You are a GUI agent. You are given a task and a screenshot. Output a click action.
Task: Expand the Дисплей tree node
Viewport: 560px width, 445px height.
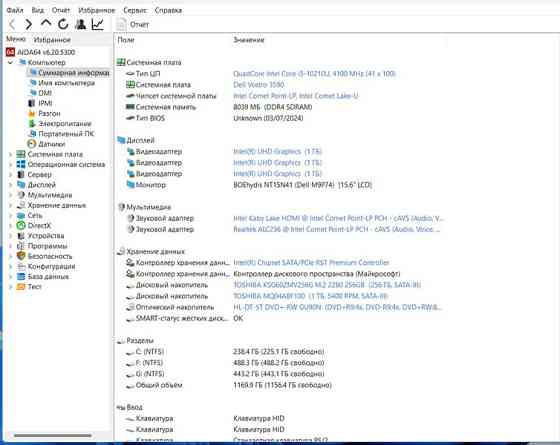tap(10, 185)
